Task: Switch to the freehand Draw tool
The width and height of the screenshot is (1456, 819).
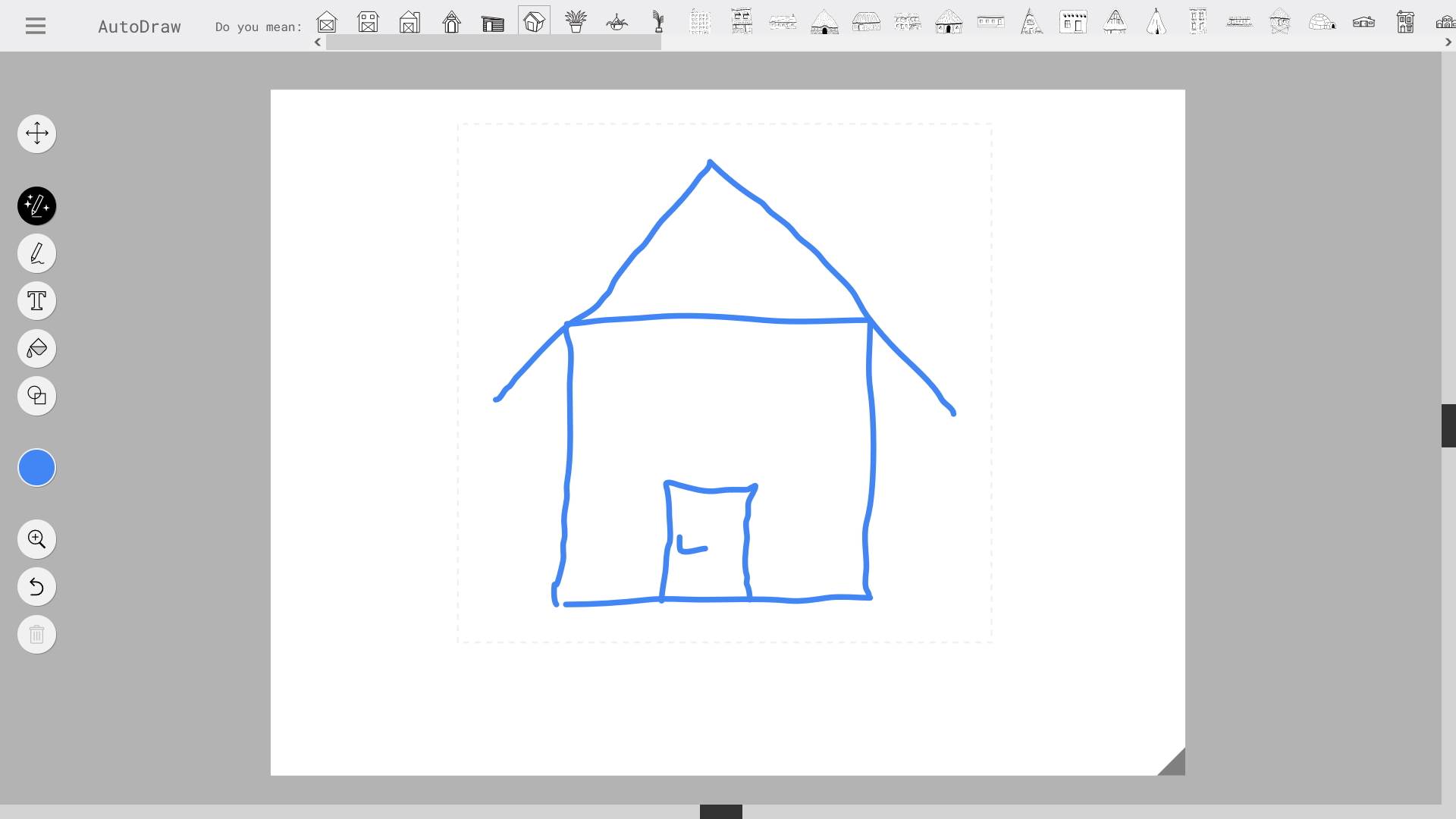Action: [36, 253]
